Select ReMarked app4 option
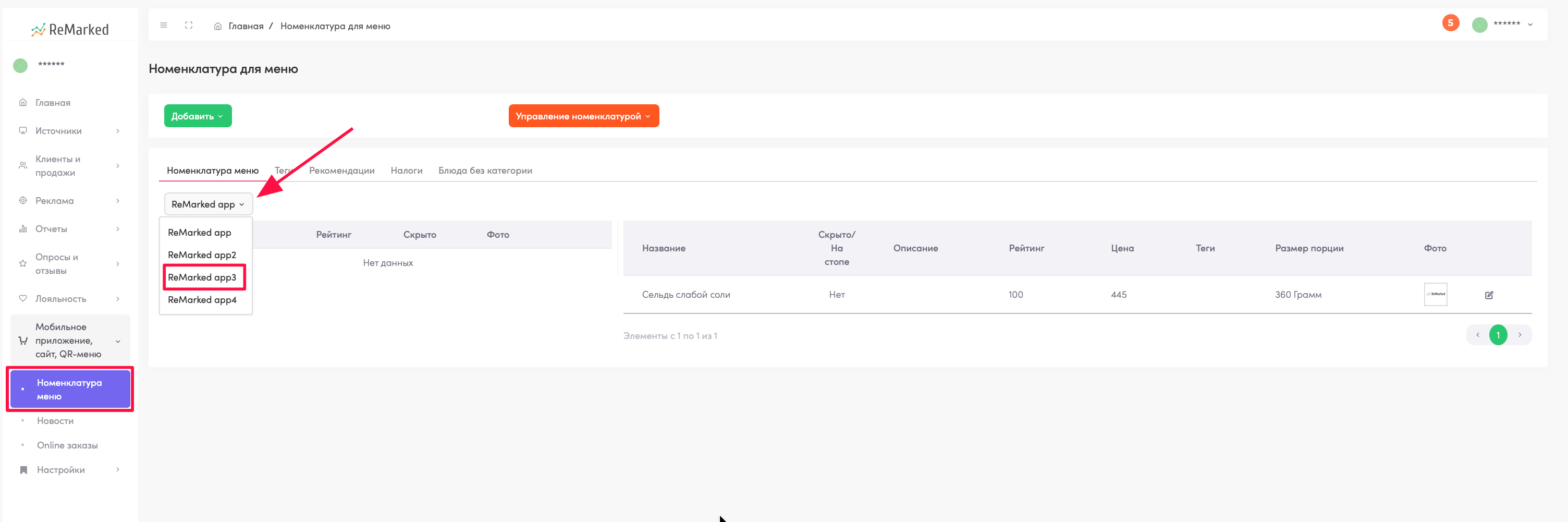The height and width of the screenshot is (522, 1568). point(202,300)
